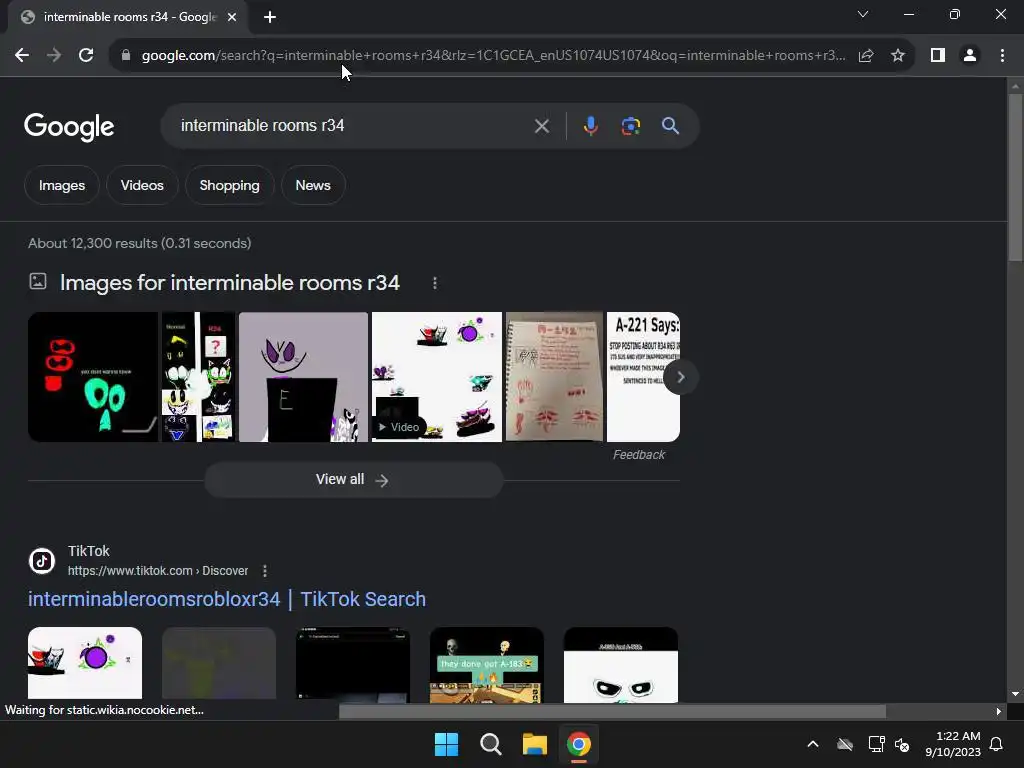Search by image with Google Lens
Image resolution: width=1024 pixels, height=768 pixels.
[x=630, y=126]
